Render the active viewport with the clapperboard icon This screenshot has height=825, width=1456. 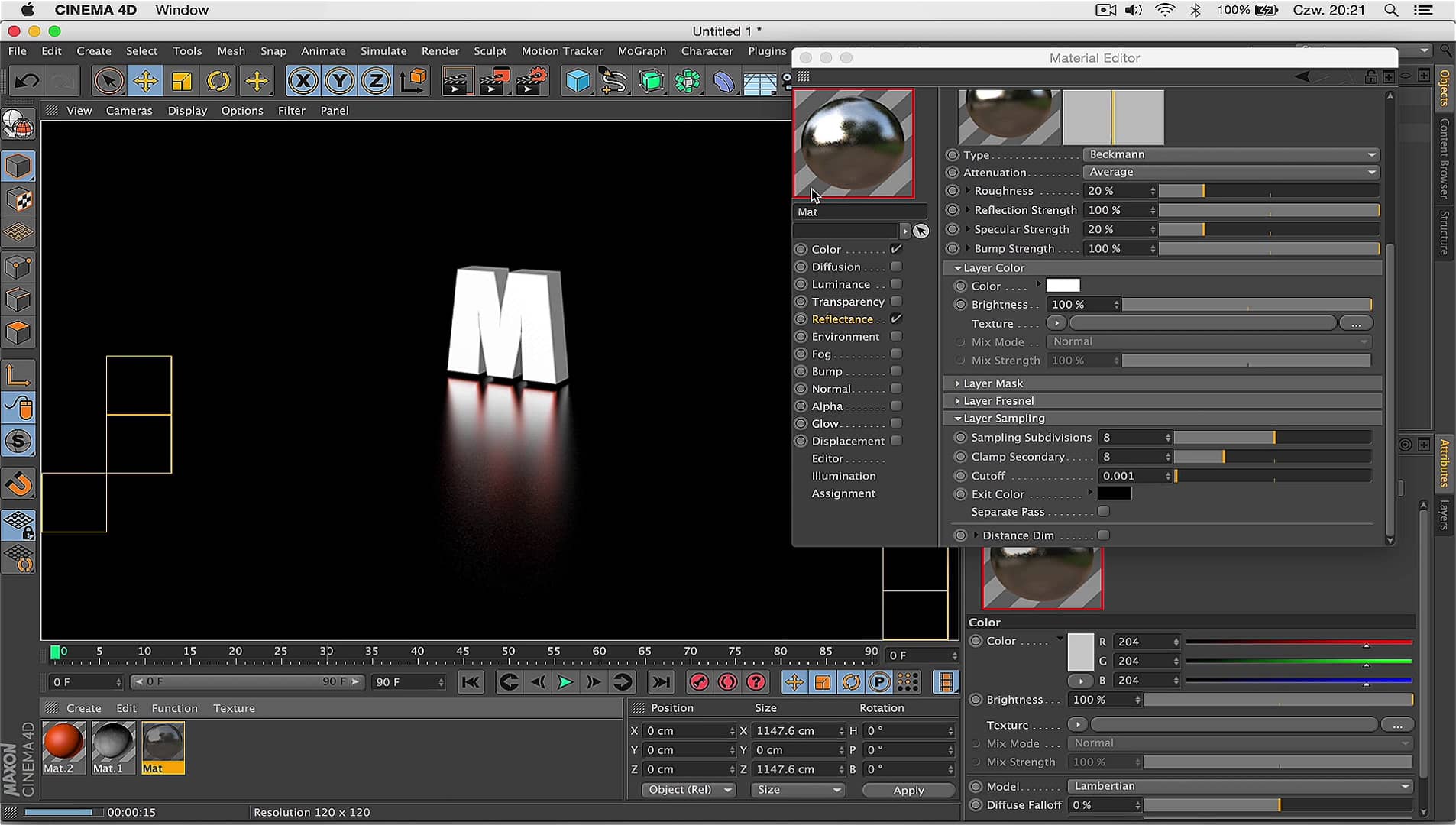pyautogui.click(x=458, y=80)
